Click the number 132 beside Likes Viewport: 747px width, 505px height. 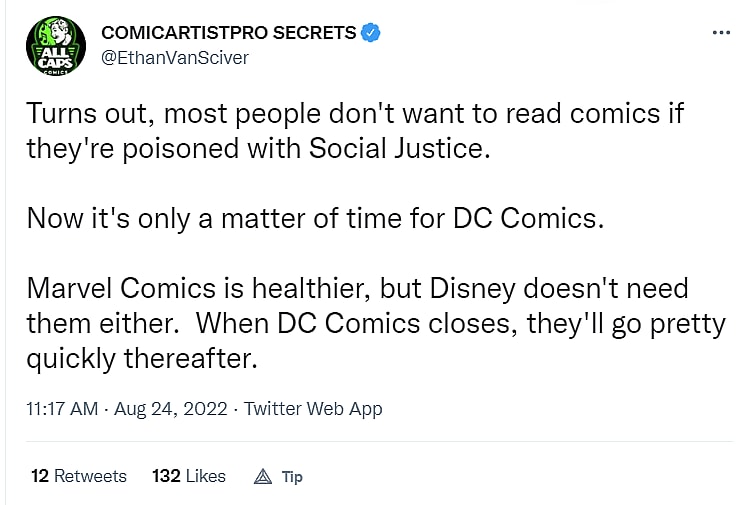[166, 476]
